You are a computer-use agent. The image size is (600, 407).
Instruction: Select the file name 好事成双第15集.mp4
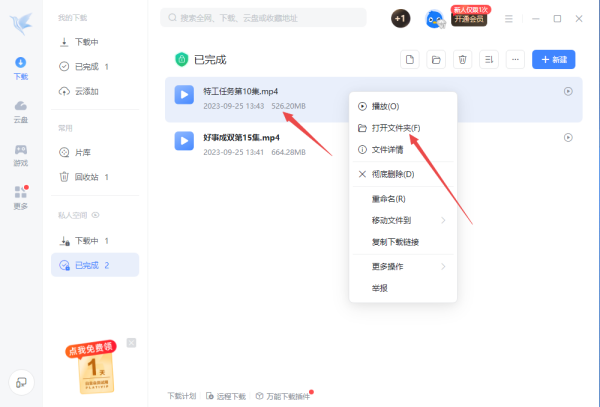241,138
